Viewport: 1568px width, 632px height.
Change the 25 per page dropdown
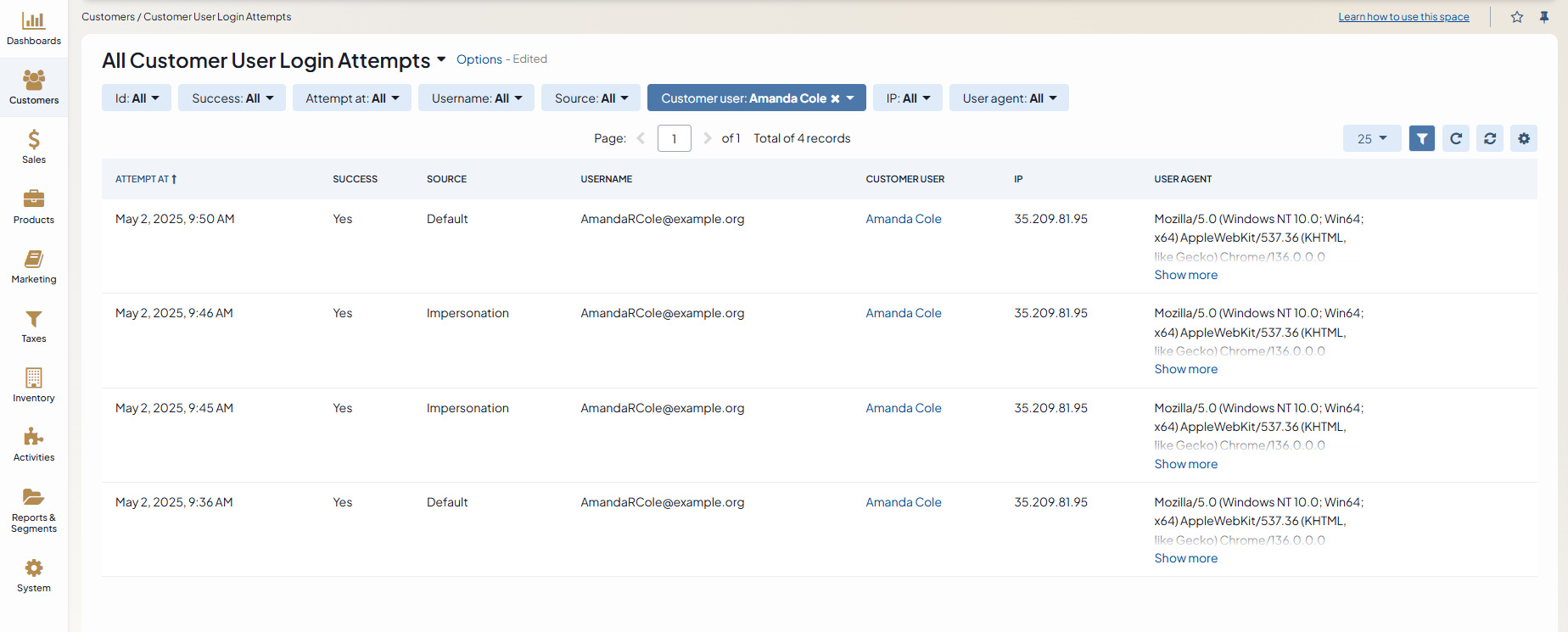click(1371, 138)
